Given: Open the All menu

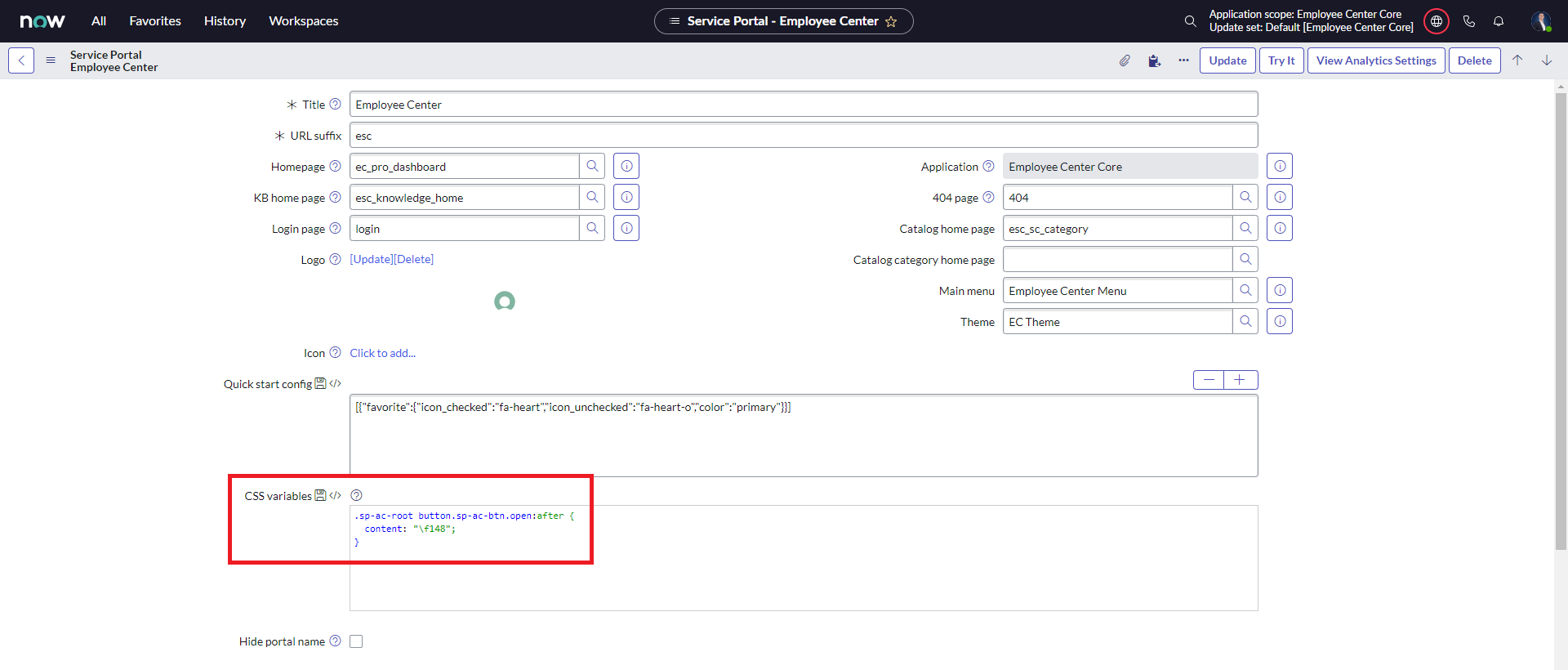Looking at the screenshot, I should coord(99,21).
